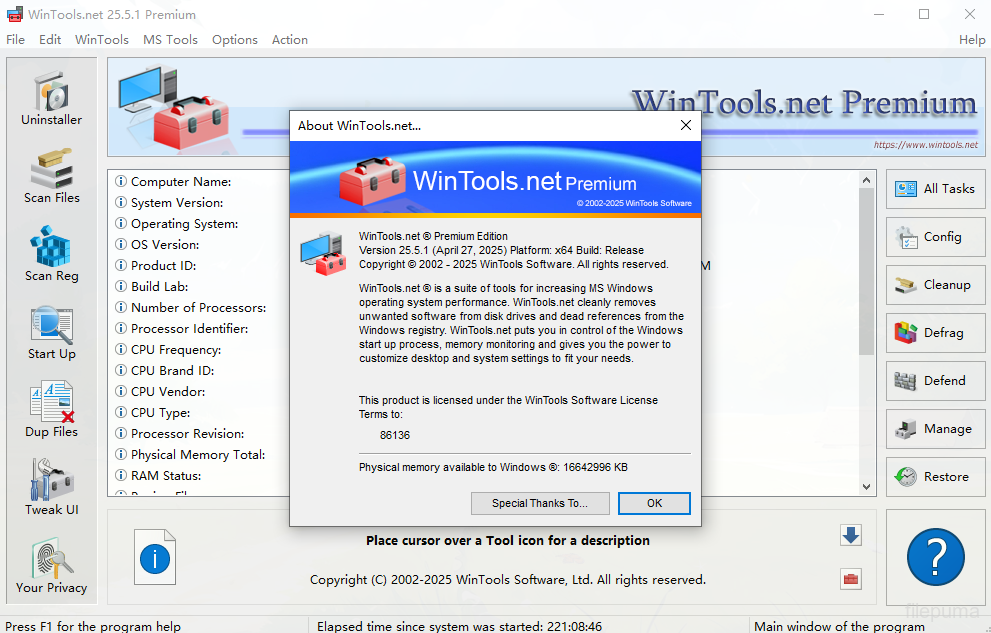Viewport: 991px width, 633px height.
Task: Click the Special Thanks To... button
Action: (540, 503)
